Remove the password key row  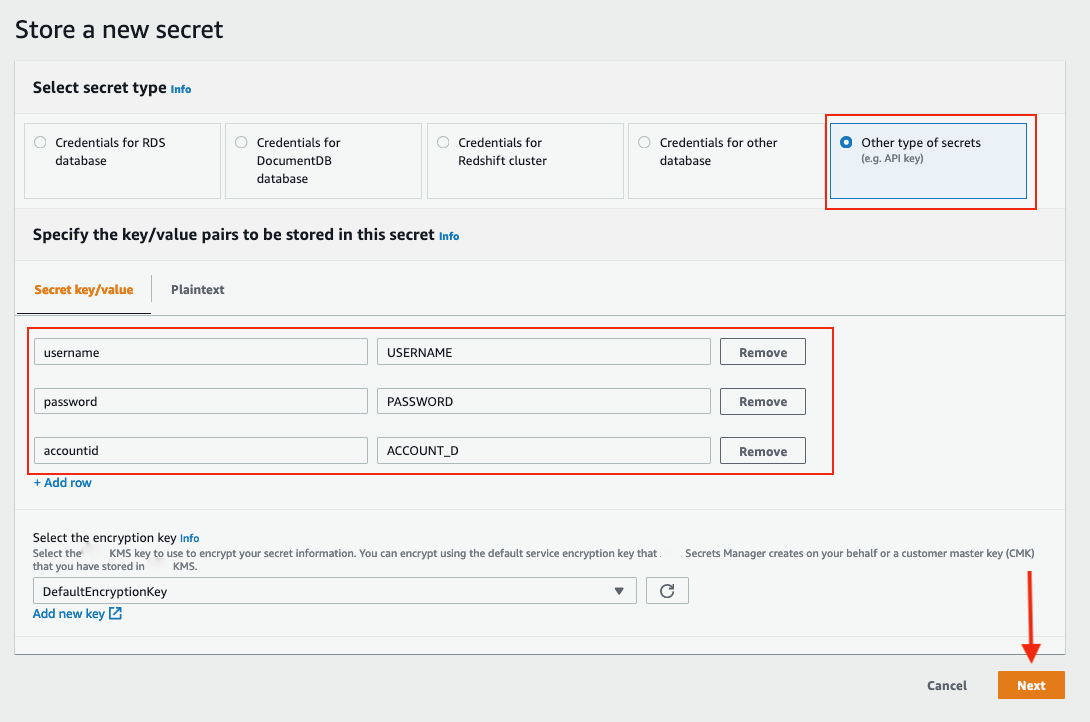pos(762,402)
